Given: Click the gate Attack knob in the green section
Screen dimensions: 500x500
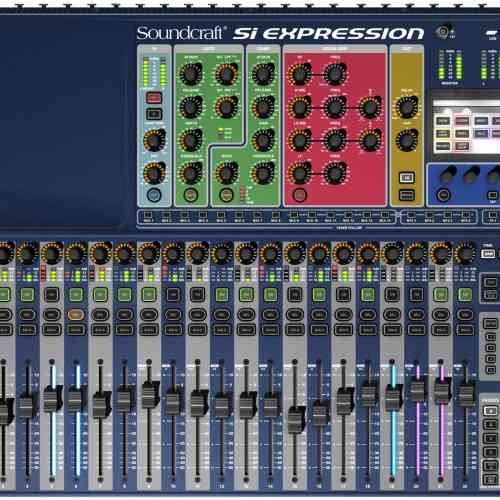Looking at the screenshot, I should [191, 74].
